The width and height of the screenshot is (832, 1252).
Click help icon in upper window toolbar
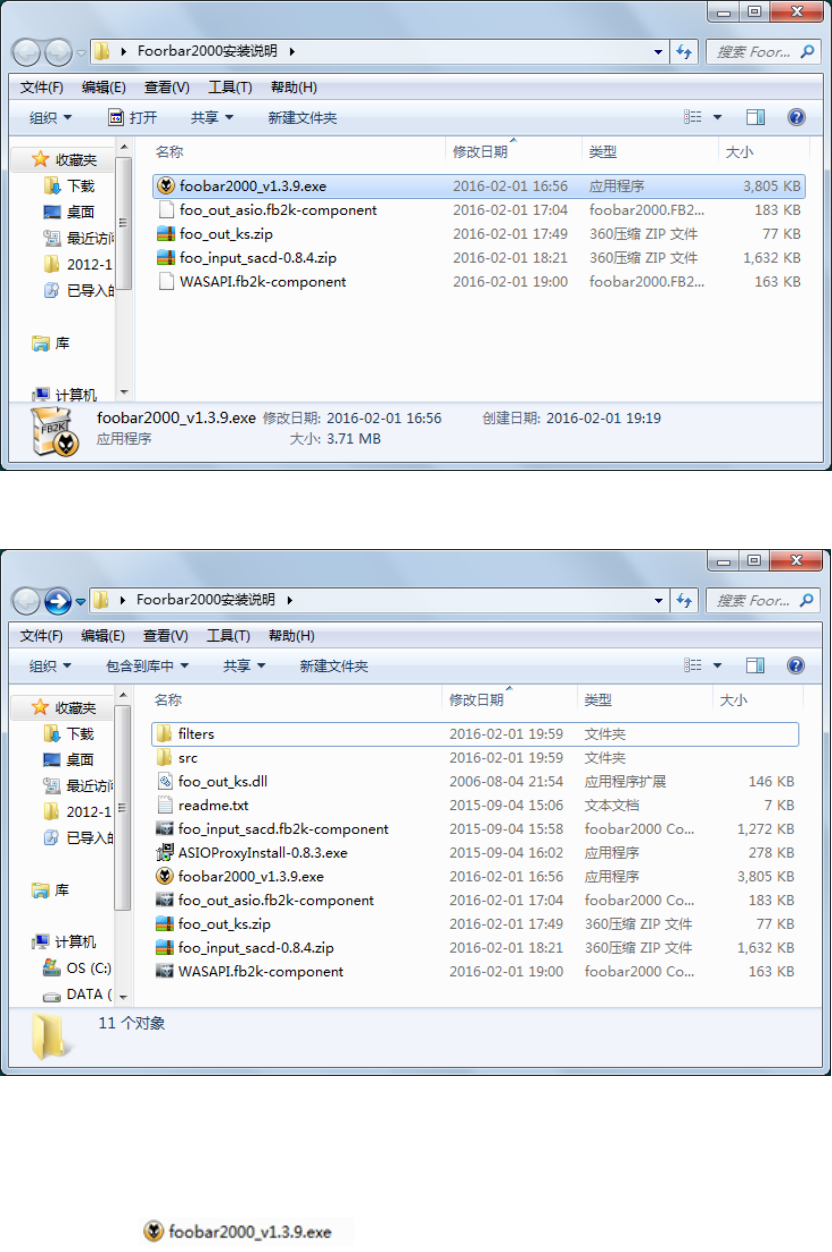(797, 117)
